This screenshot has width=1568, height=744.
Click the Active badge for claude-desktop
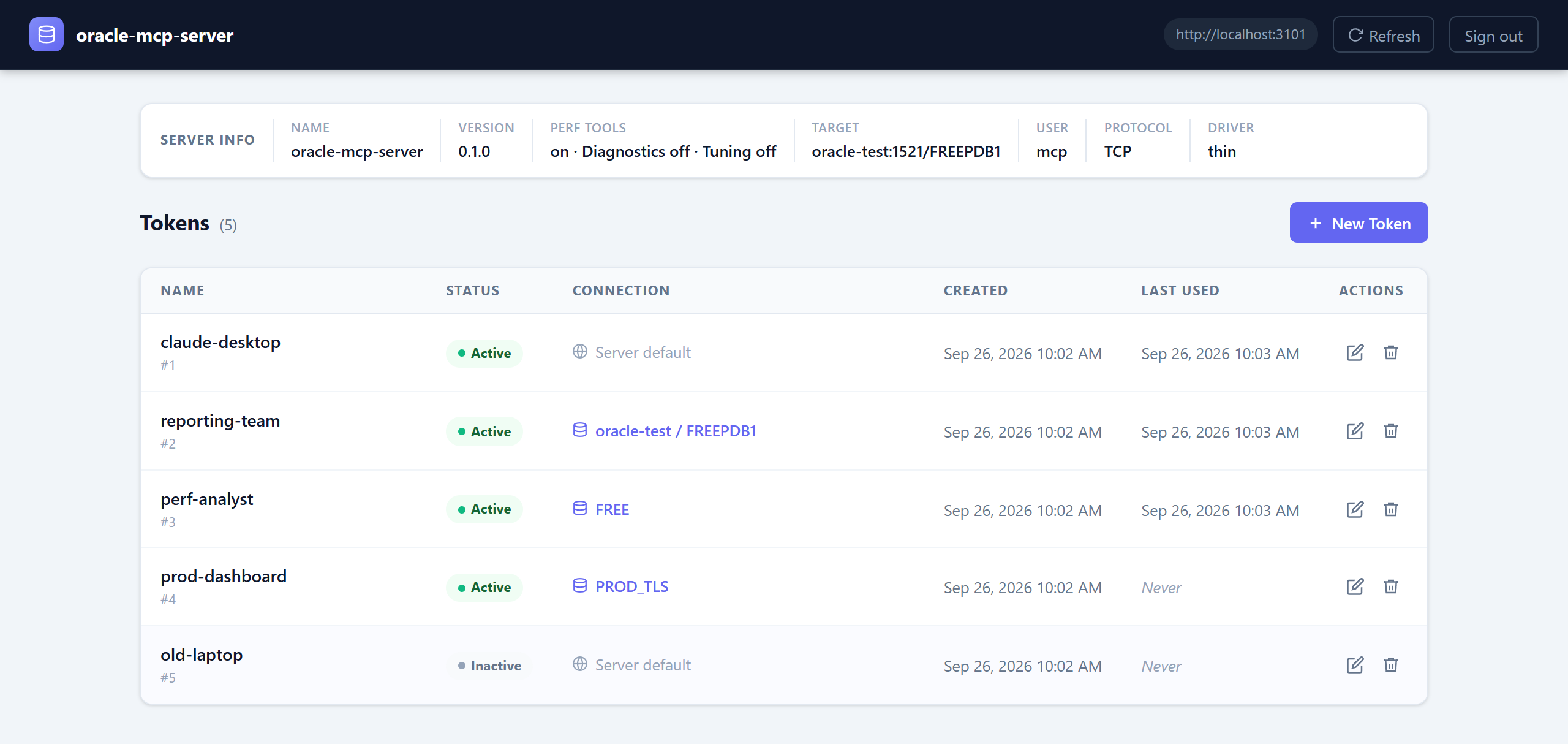484,353
